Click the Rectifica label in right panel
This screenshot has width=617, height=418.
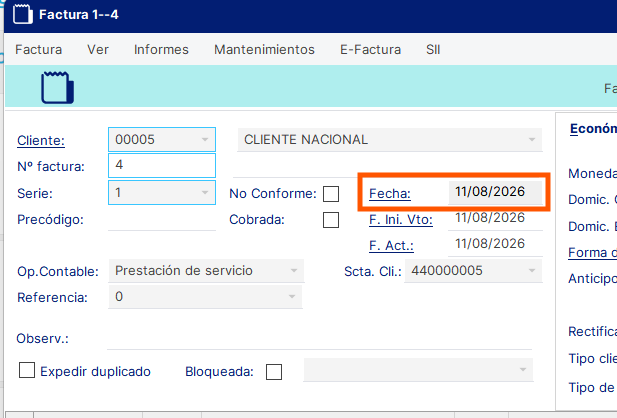click(593, 331)
